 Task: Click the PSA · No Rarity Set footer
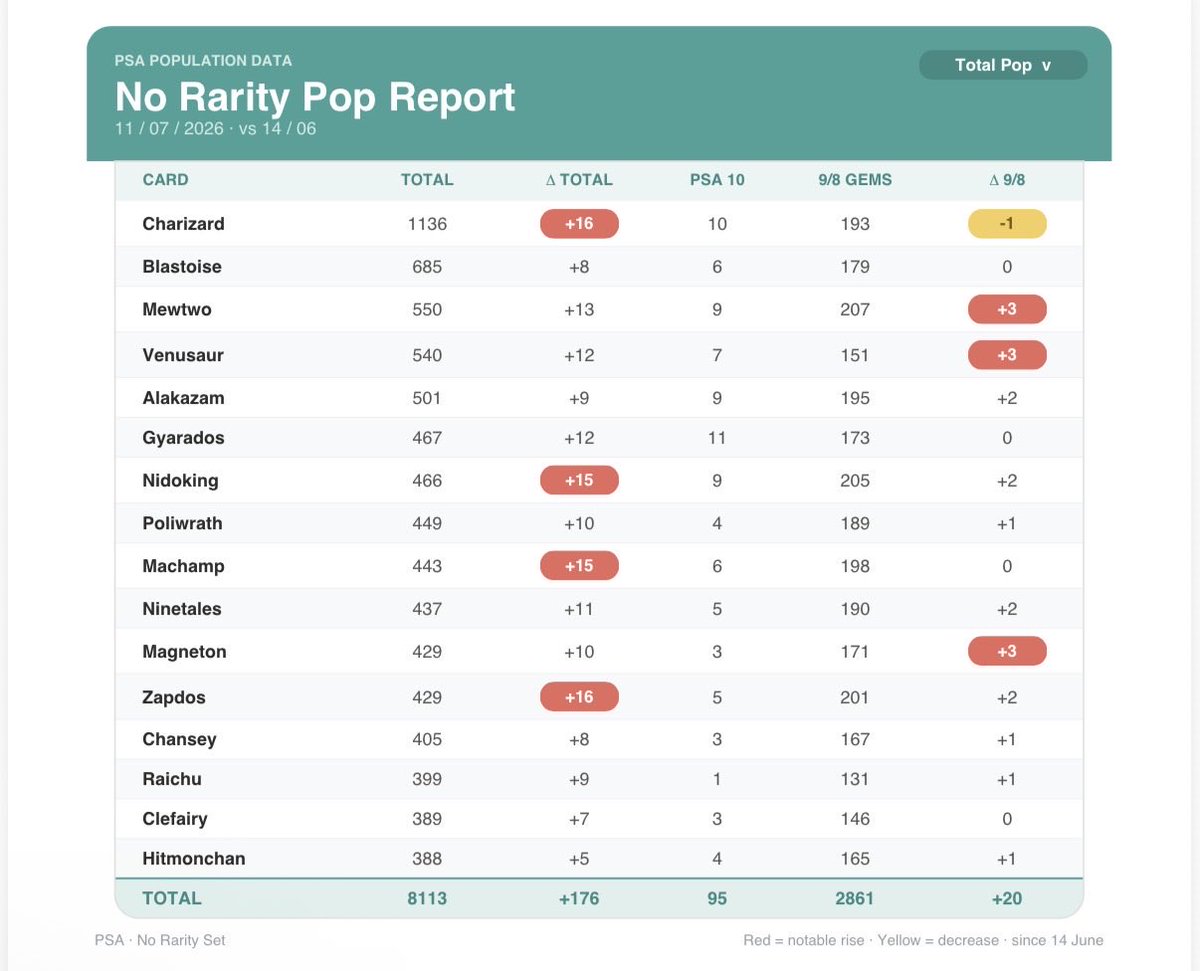tap(161, 940)
